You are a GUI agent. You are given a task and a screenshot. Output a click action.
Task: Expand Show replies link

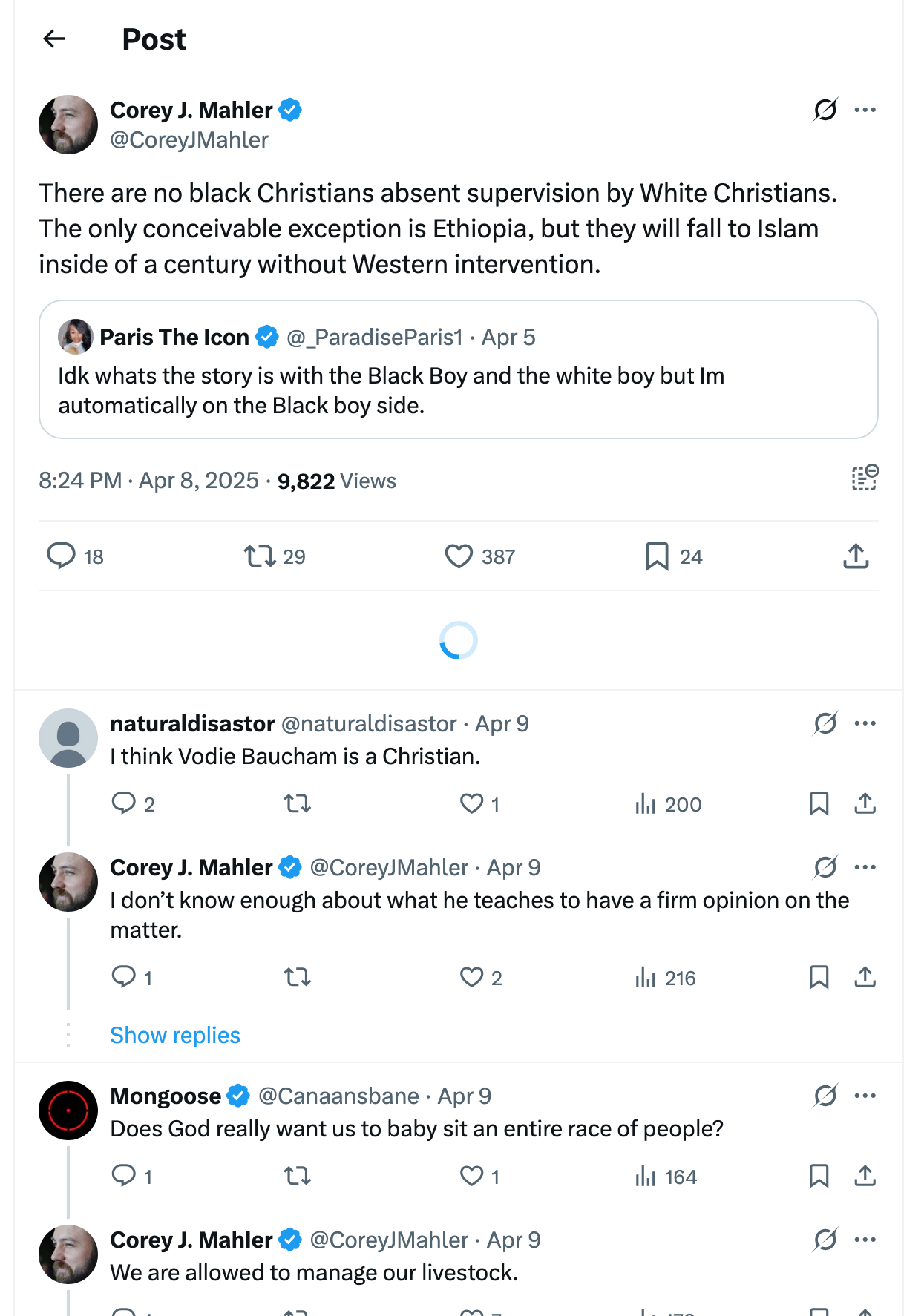pyautogui.click(x=175, y=1035)
